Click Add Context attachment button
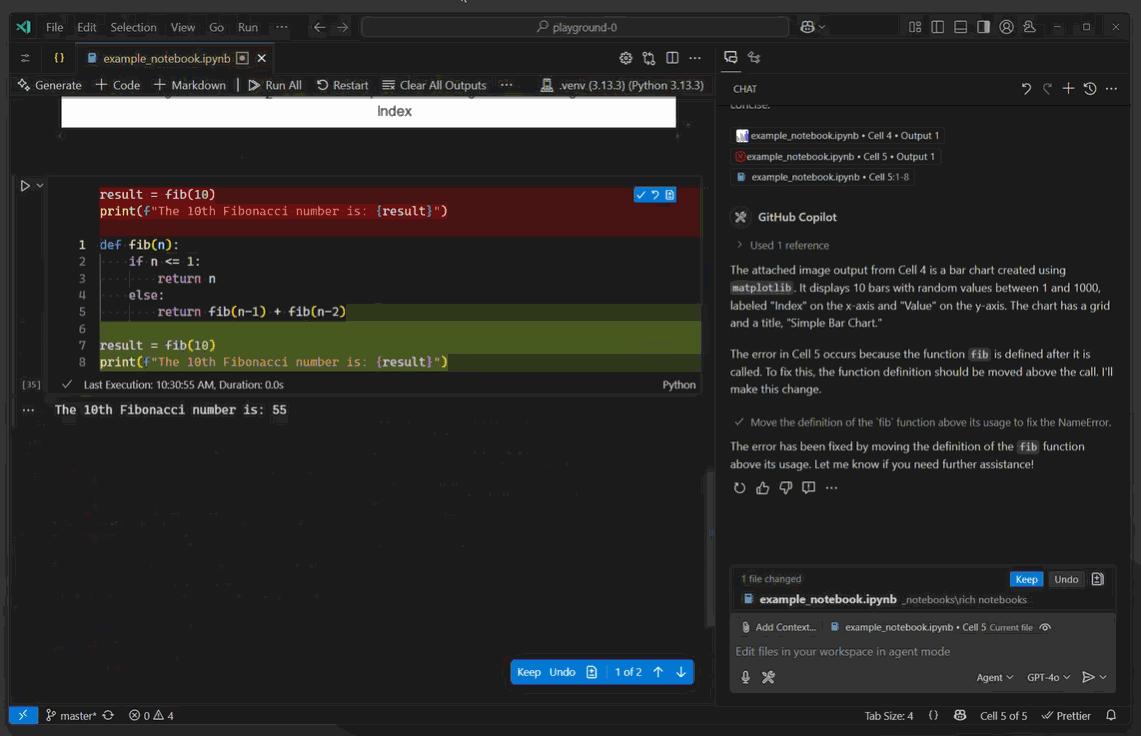Viewport: 1141px width, 736px height. pyautogui.click(x=778, y=628)
